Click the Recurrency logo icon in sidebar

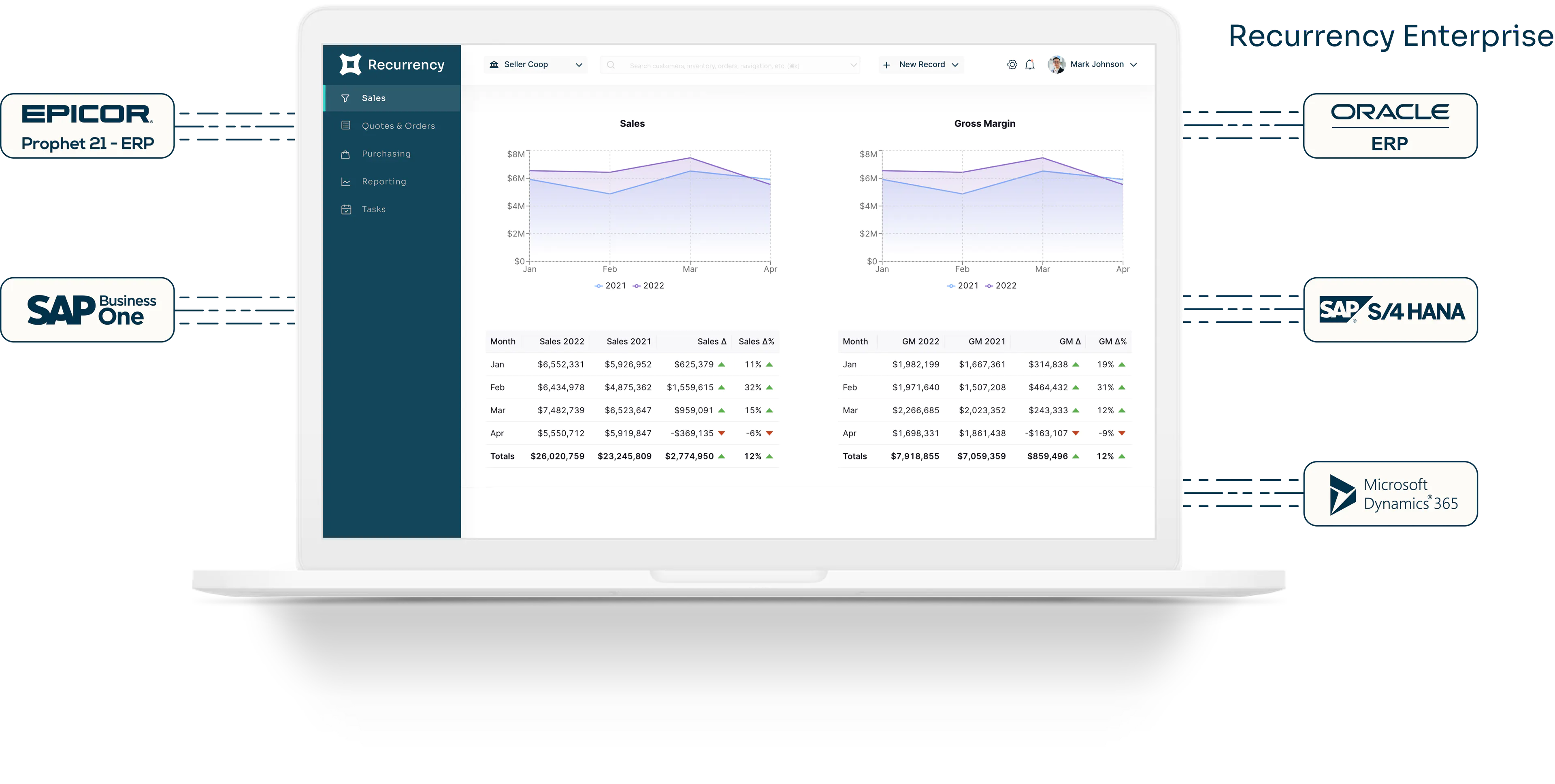pyautogui.click(x=350, y=65)
